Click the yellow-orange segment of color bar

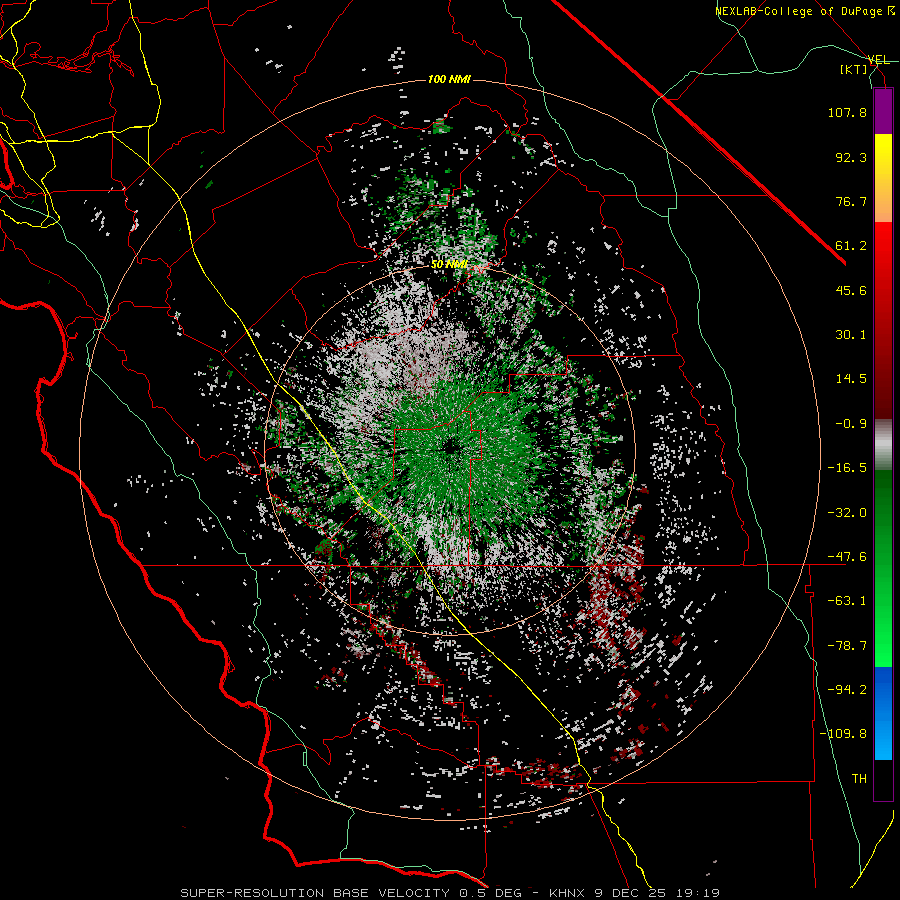tap(883, 178)
